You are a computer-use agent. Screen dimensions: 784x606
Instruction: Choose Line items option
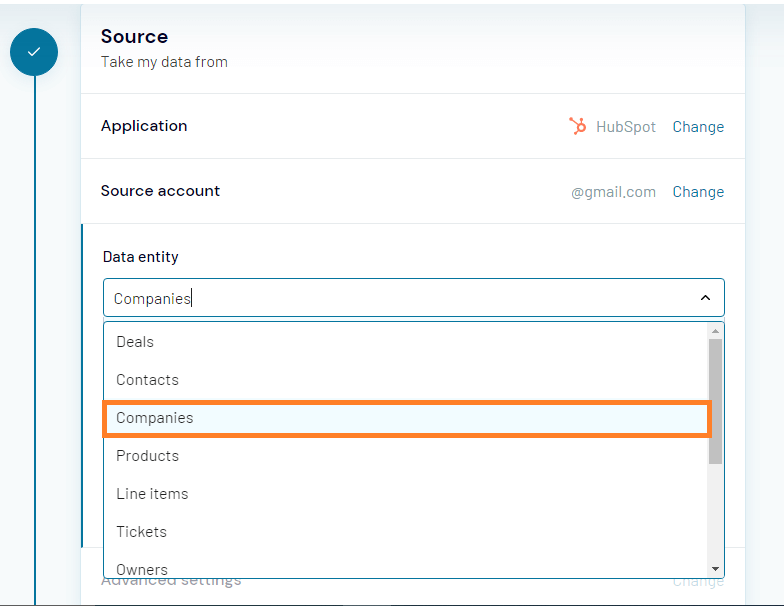tap(152, 494)
